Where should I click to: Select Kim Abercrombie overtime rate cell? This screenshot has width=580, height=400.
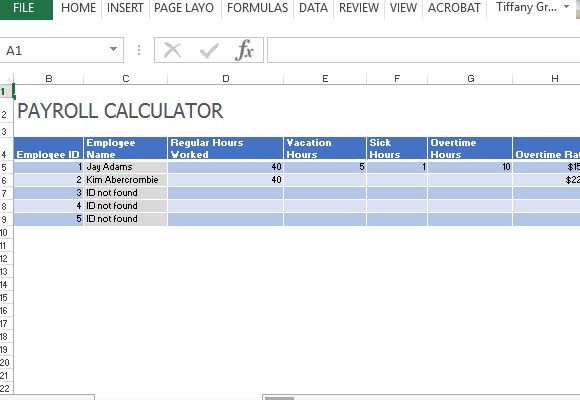pyautogui.click(x=547, y=180)
